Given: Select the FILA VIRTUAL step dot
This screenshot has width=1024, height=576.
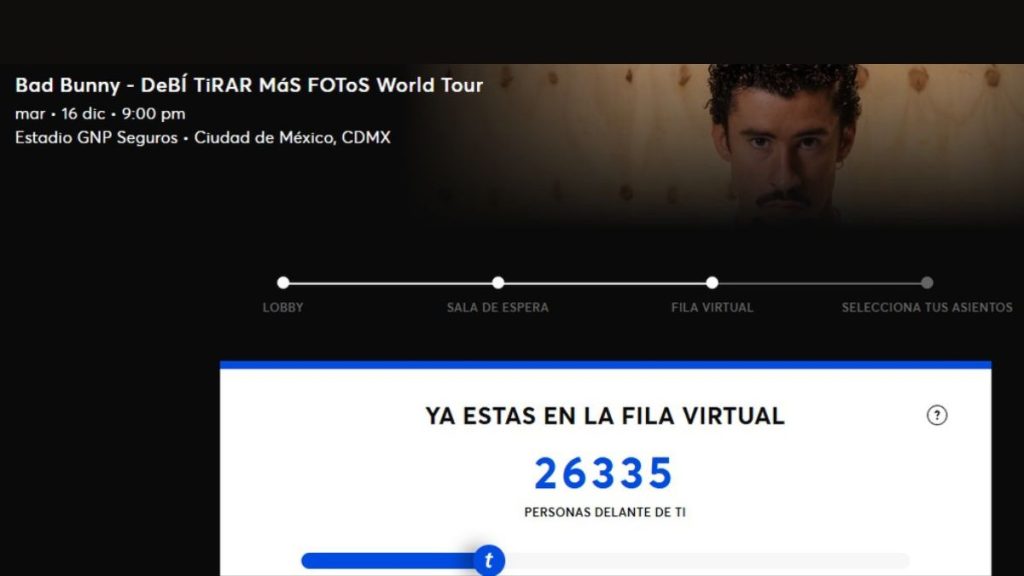Looking at the screenshot, I should pyautogui.click(x=712, y=283).
